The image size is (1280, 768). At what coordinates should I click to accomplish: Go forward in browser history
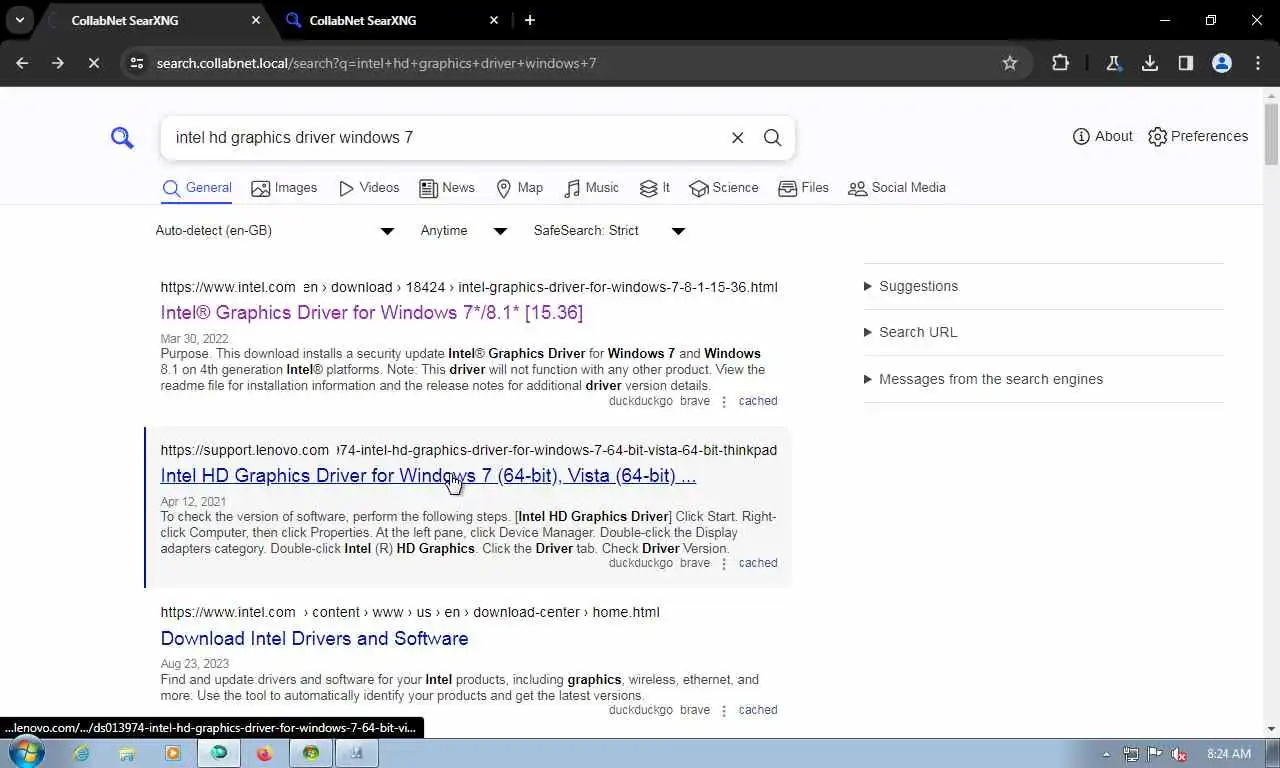pos(57,63)
